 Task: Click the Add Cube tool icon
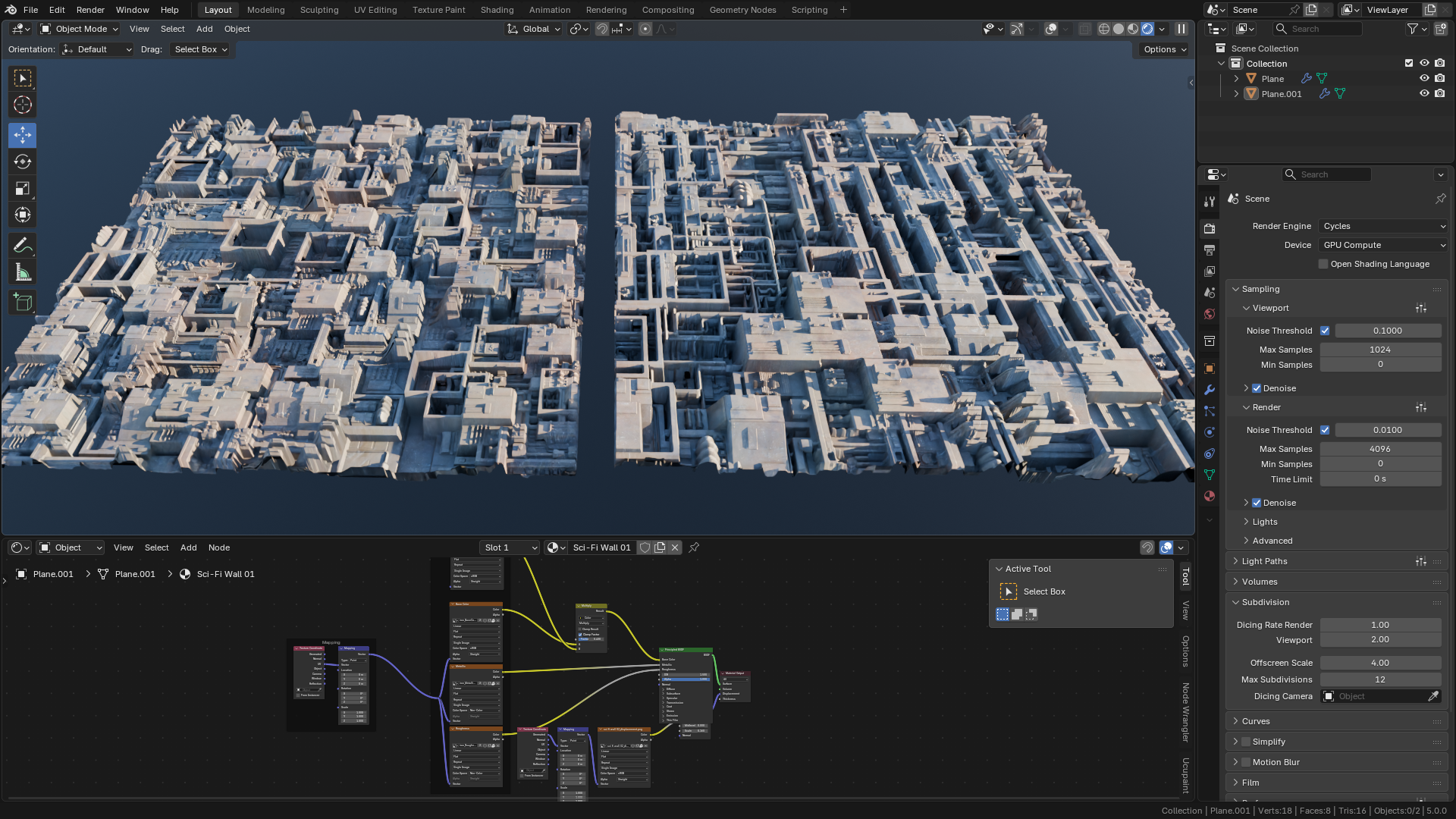coord(23,303)
